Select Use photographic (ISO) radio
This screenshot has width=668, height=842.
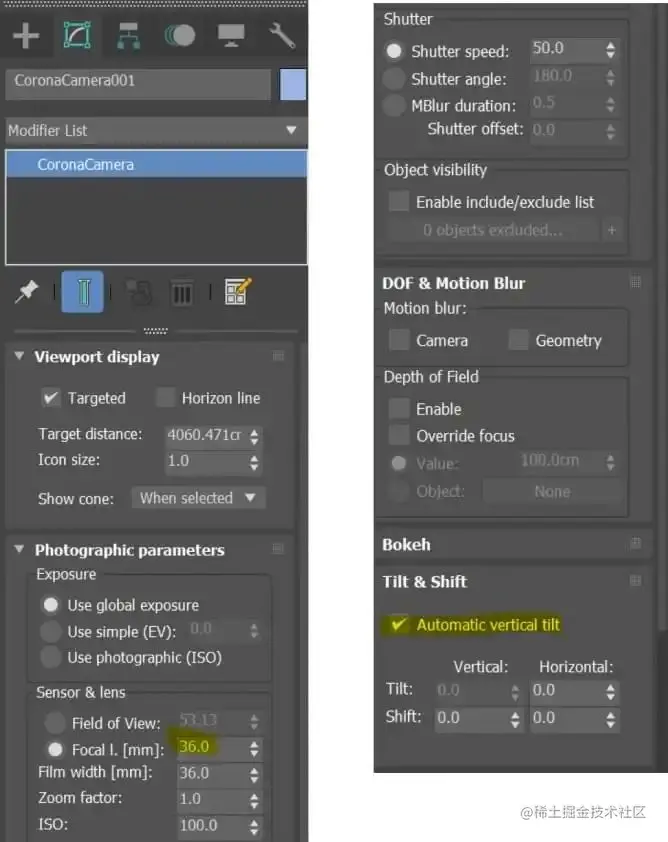click(51, 657)
